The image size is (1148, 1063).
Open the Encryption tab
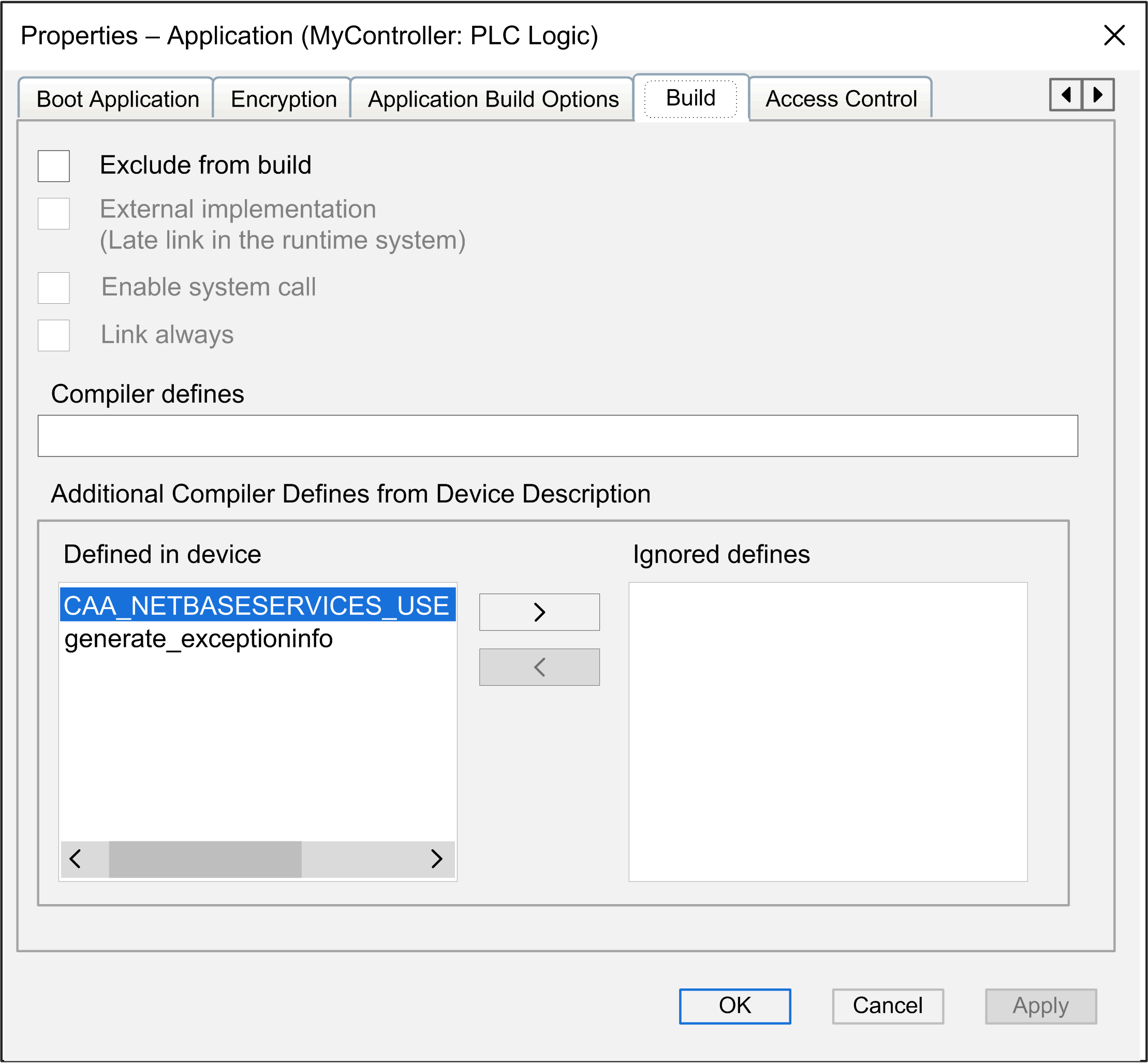click(x=283, y=99)
